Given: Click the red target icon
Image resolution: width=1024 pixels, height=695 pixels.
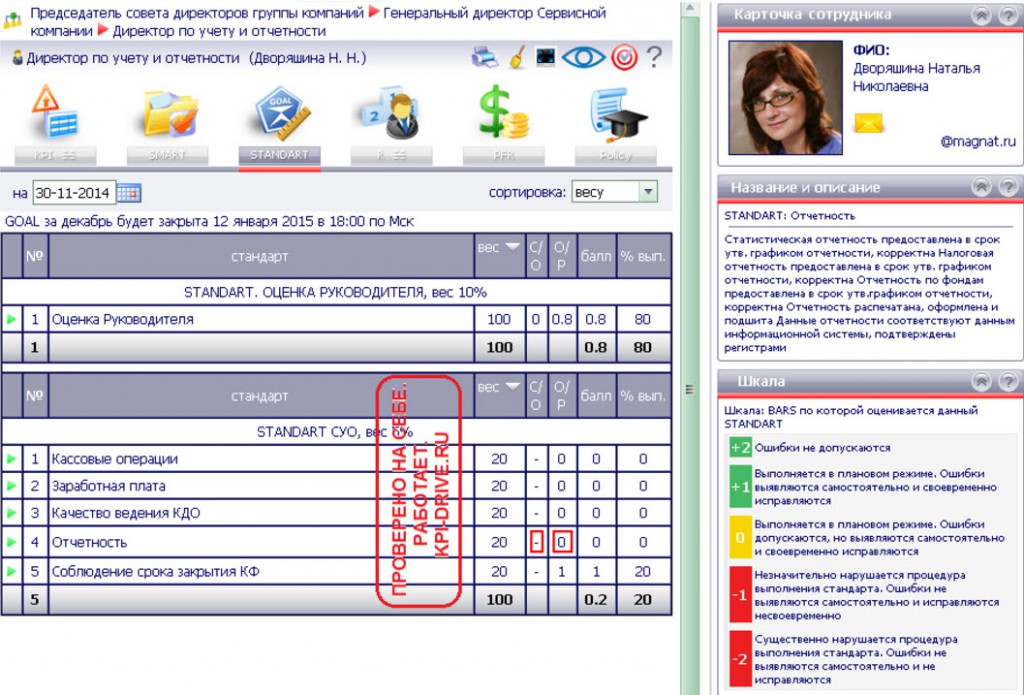Looking at the screenshot, I should [x=624, y=57].
